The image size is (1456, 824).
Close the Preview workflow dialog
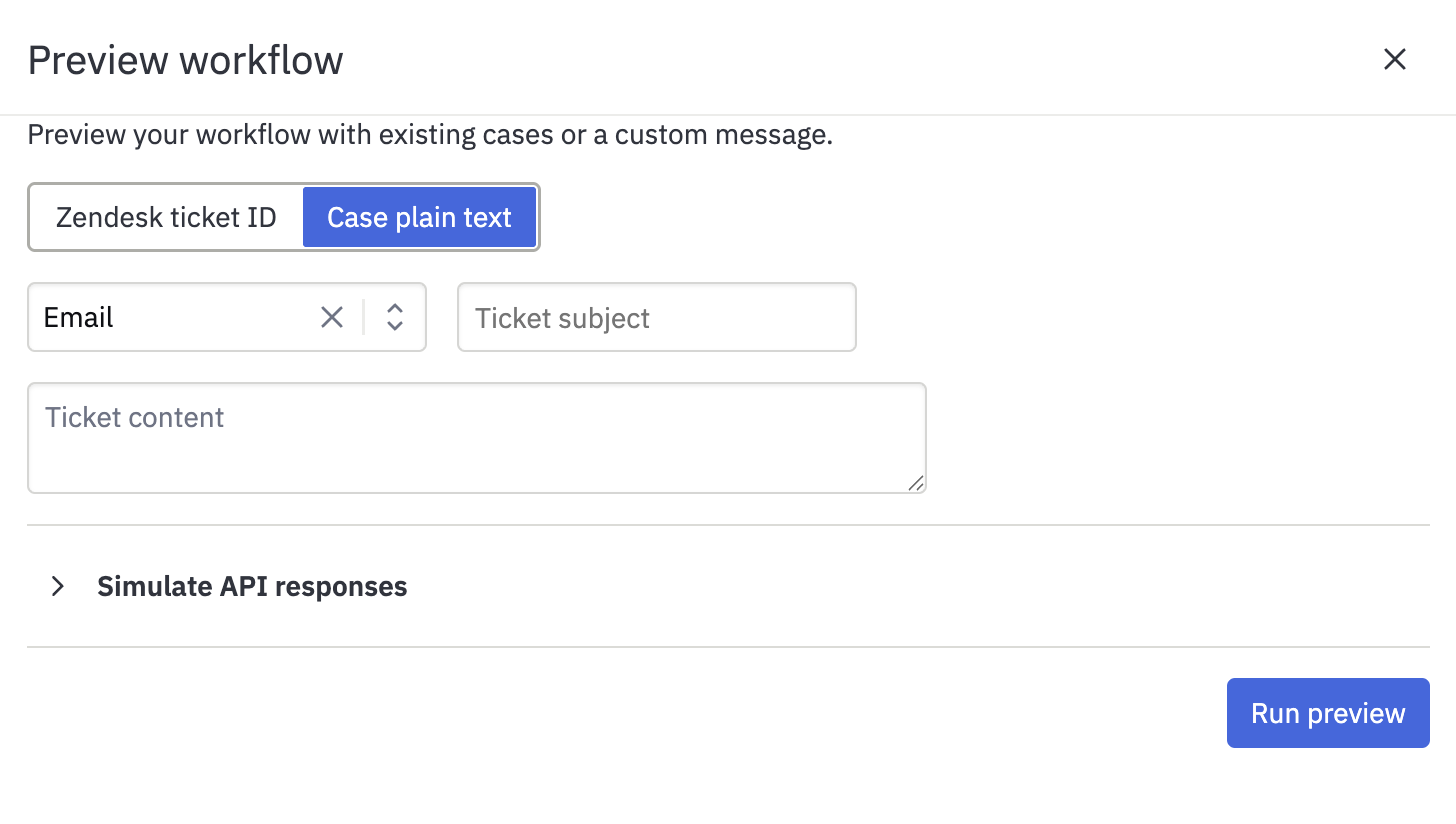coord(1394,60)
